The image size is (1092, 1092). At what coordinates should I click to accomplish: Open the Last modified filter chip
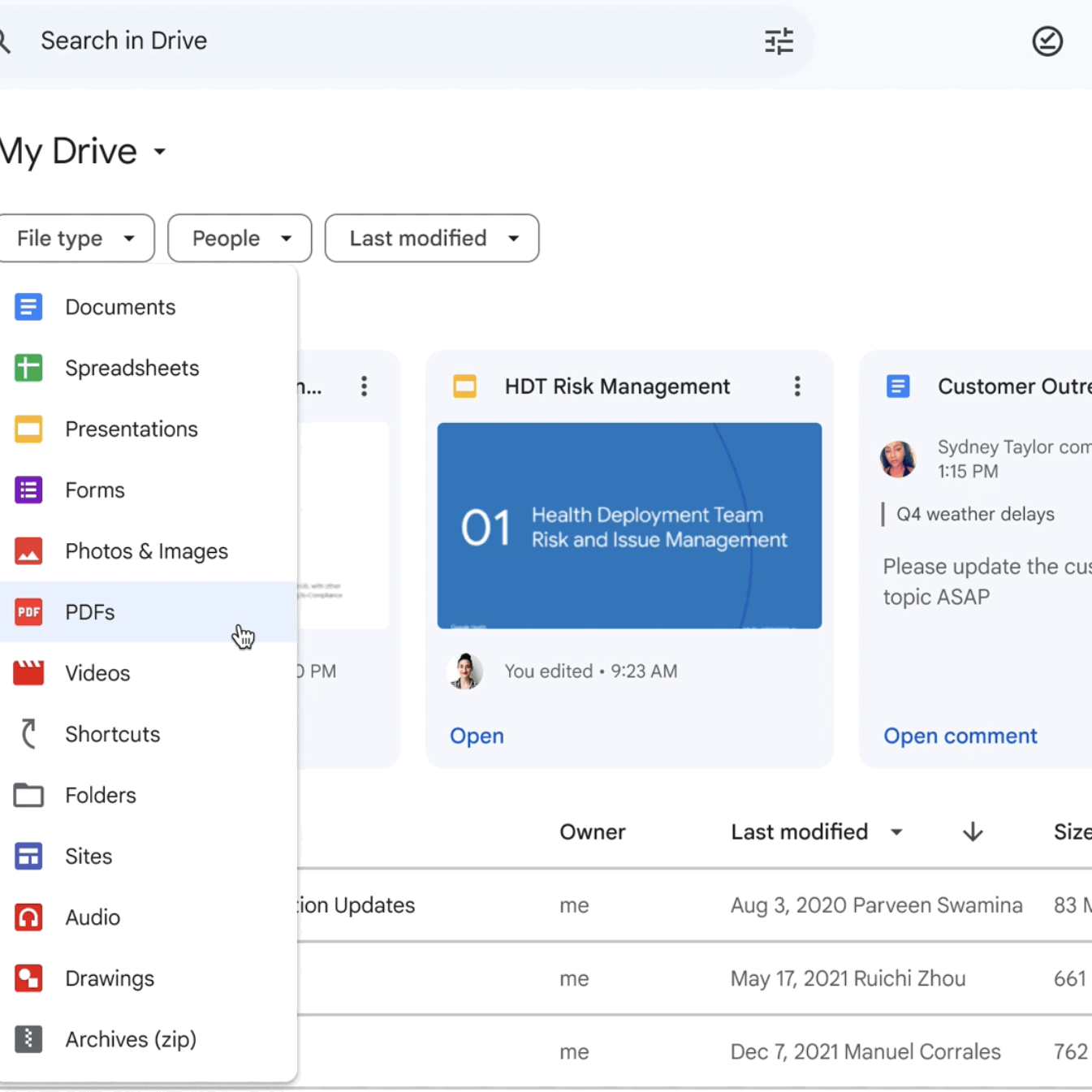tap(432, 239)
